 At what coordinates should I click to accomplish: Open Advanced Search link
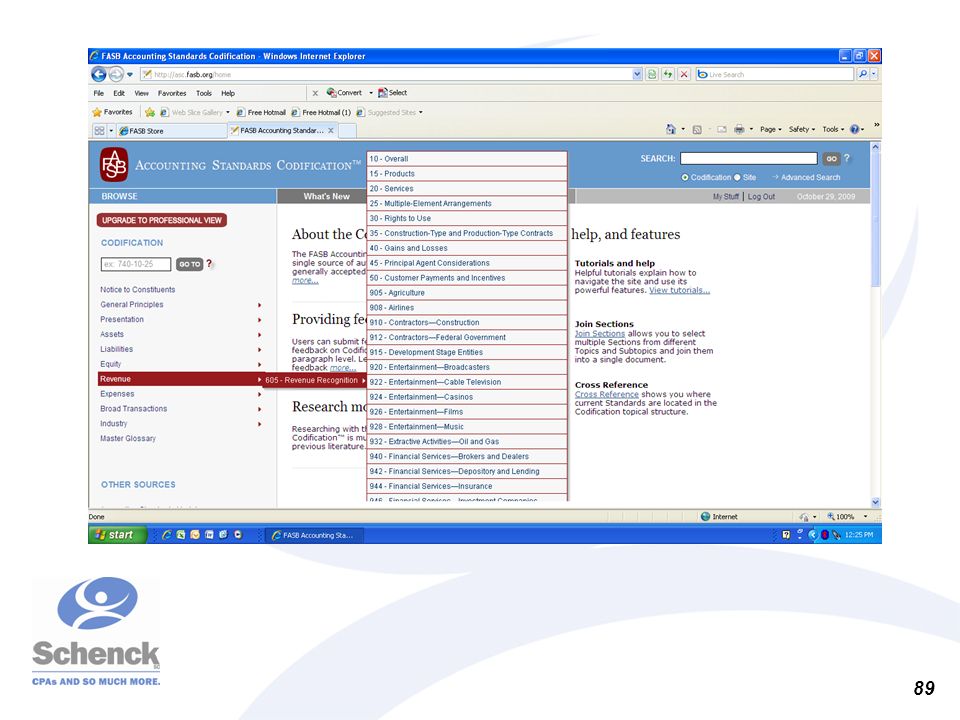(x=810, y=178)
